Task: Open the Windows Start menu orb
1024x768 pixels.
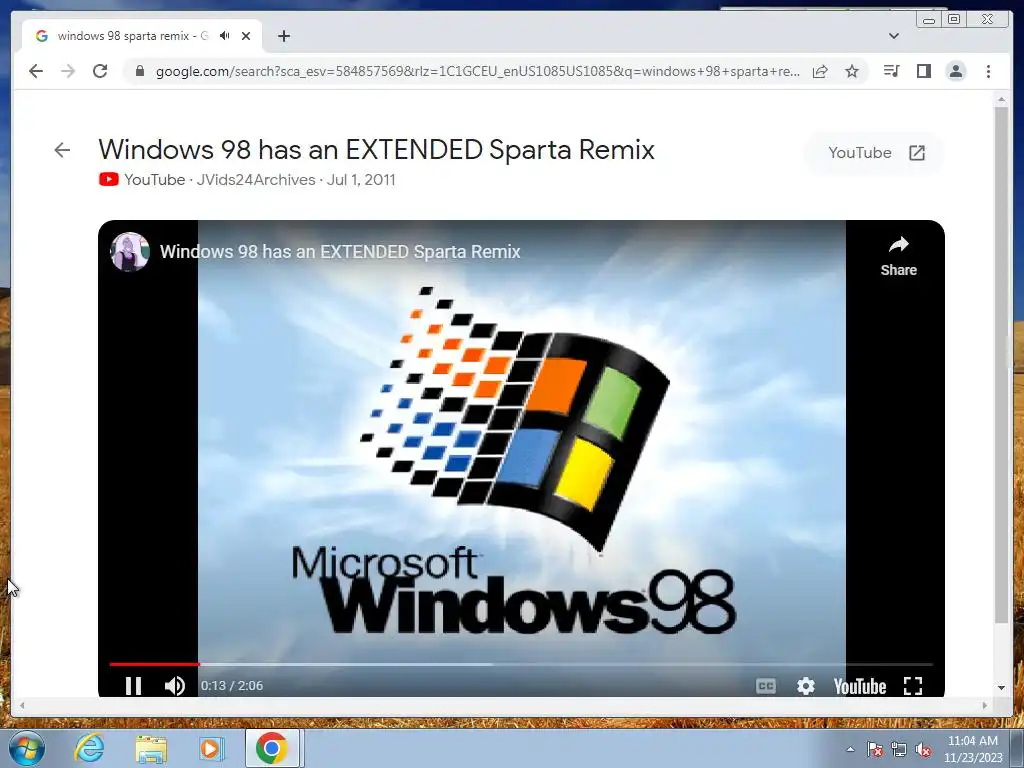Action: (x=26, y=748)
